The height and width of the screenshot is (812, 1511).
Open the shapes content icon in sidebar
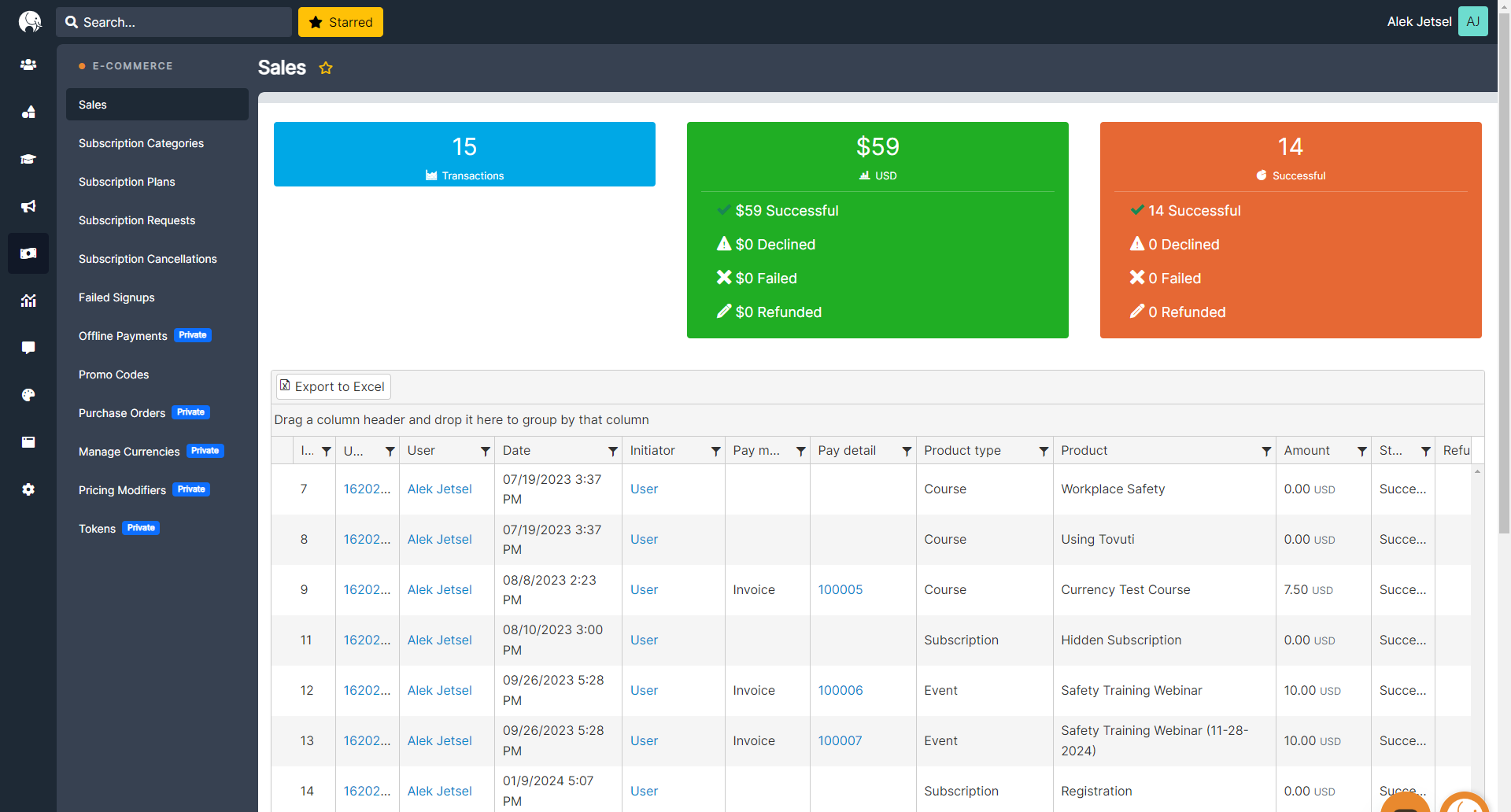click(x=28, y=112)
